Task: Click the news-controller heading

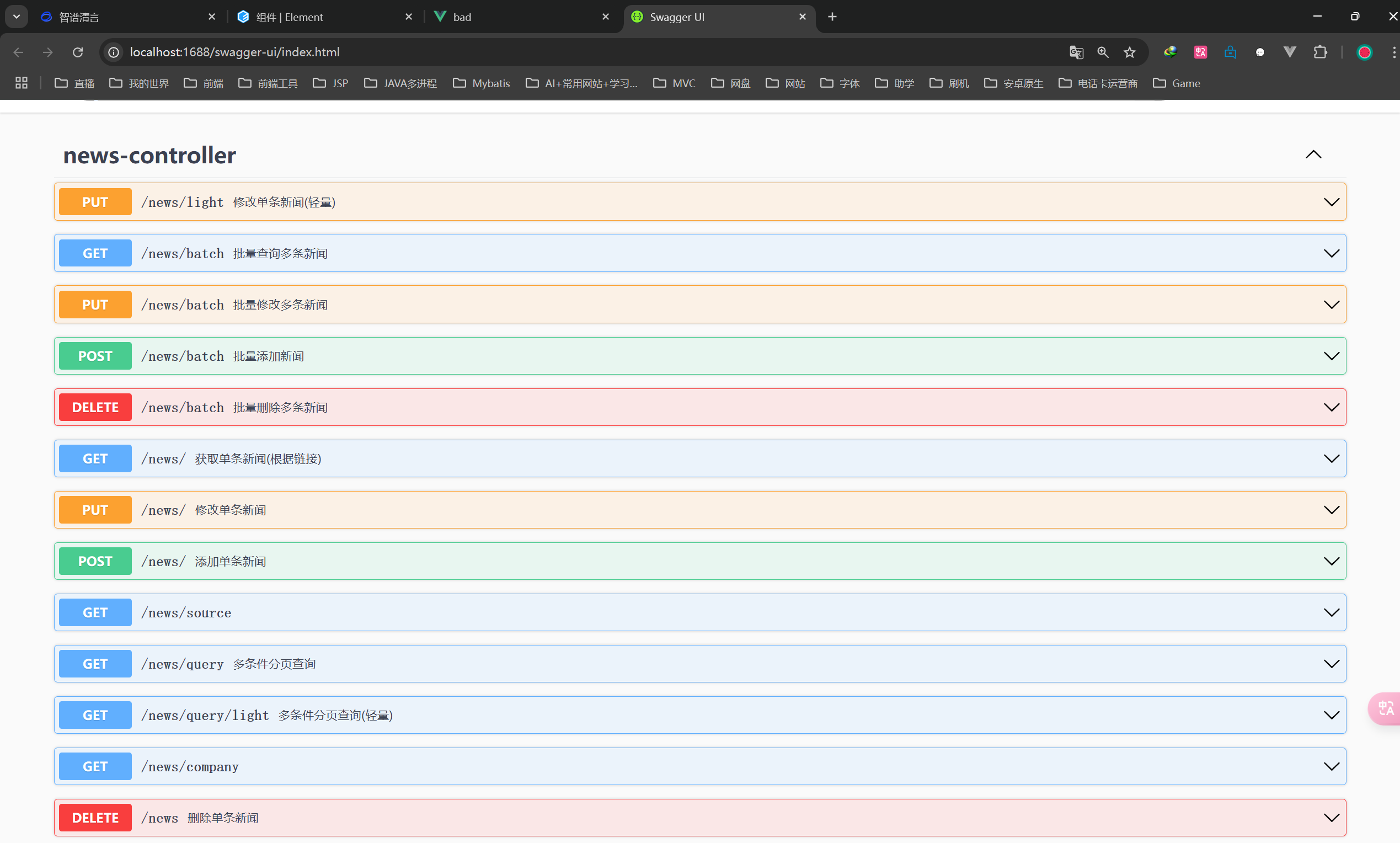Action: [x=149, y=155]
